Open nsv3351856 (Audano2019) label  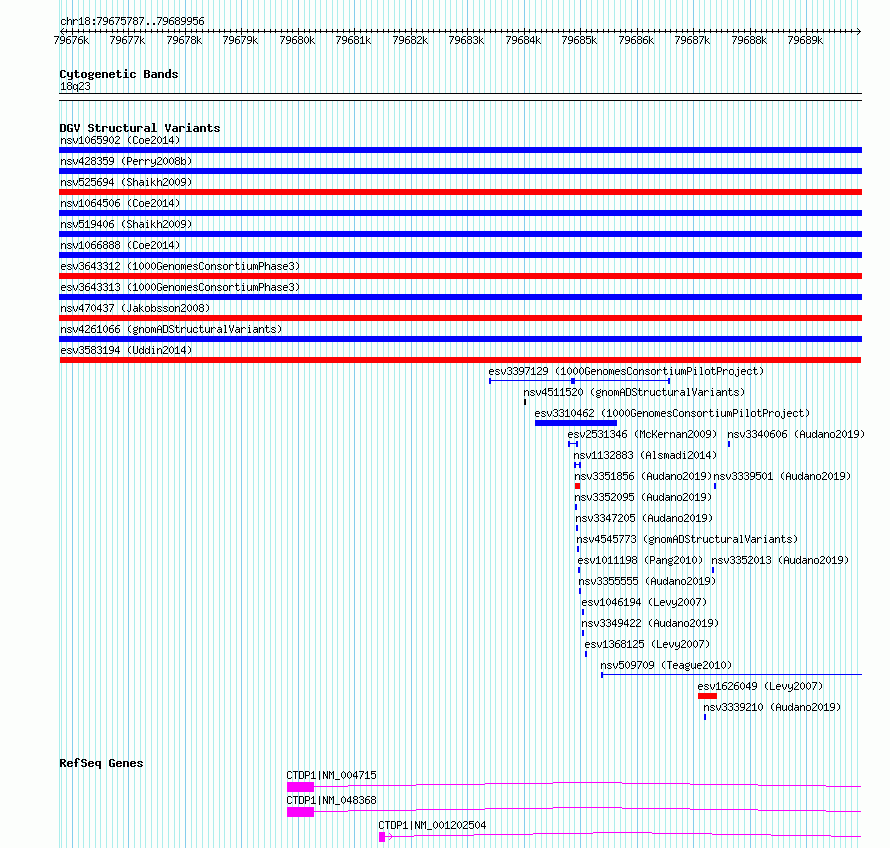(x=643, y=476)
